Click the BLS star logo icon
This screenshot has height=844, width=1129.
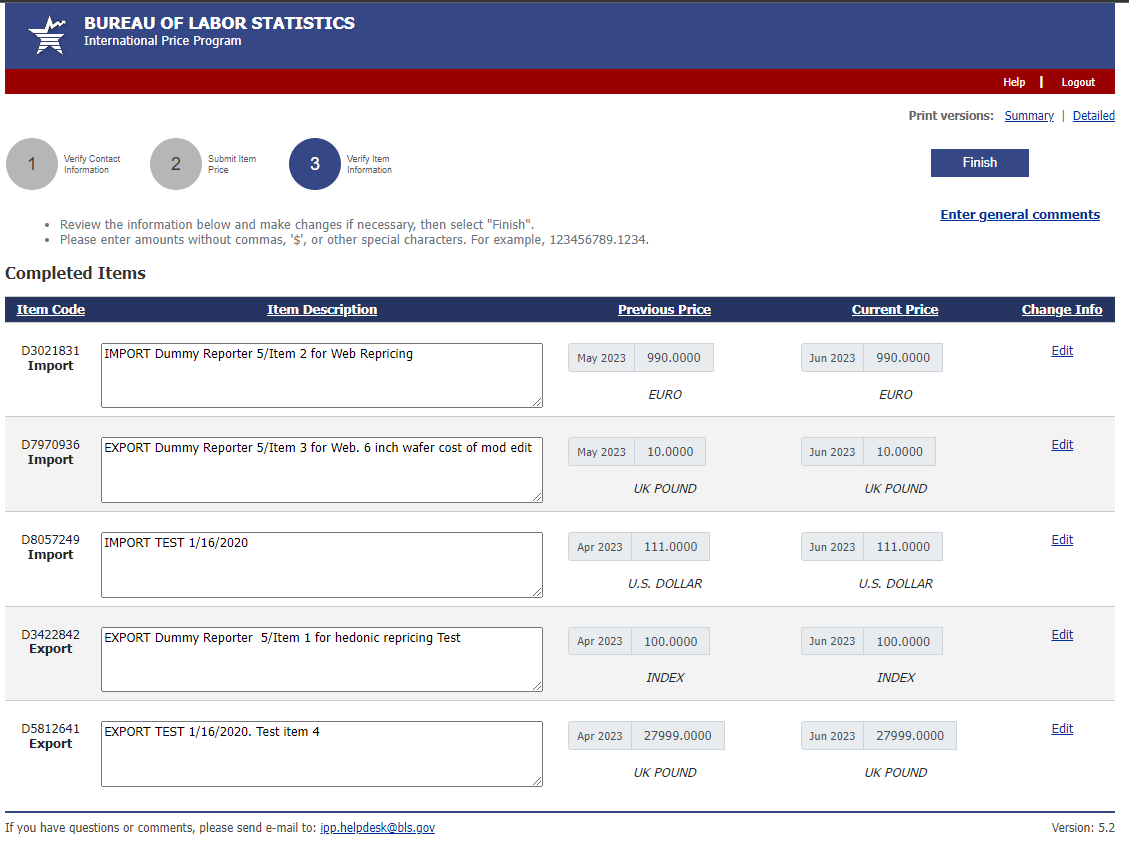[47, 35]
